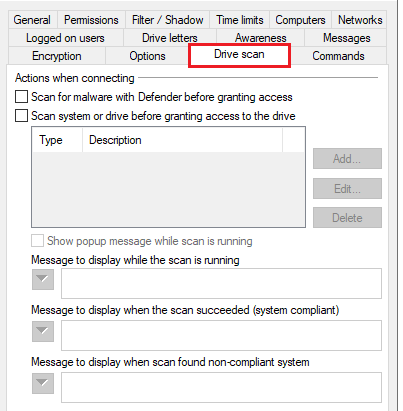Open dropdown beside scan succeeded message field
Viewport: 403px width, 411px height.
(43, 331)
